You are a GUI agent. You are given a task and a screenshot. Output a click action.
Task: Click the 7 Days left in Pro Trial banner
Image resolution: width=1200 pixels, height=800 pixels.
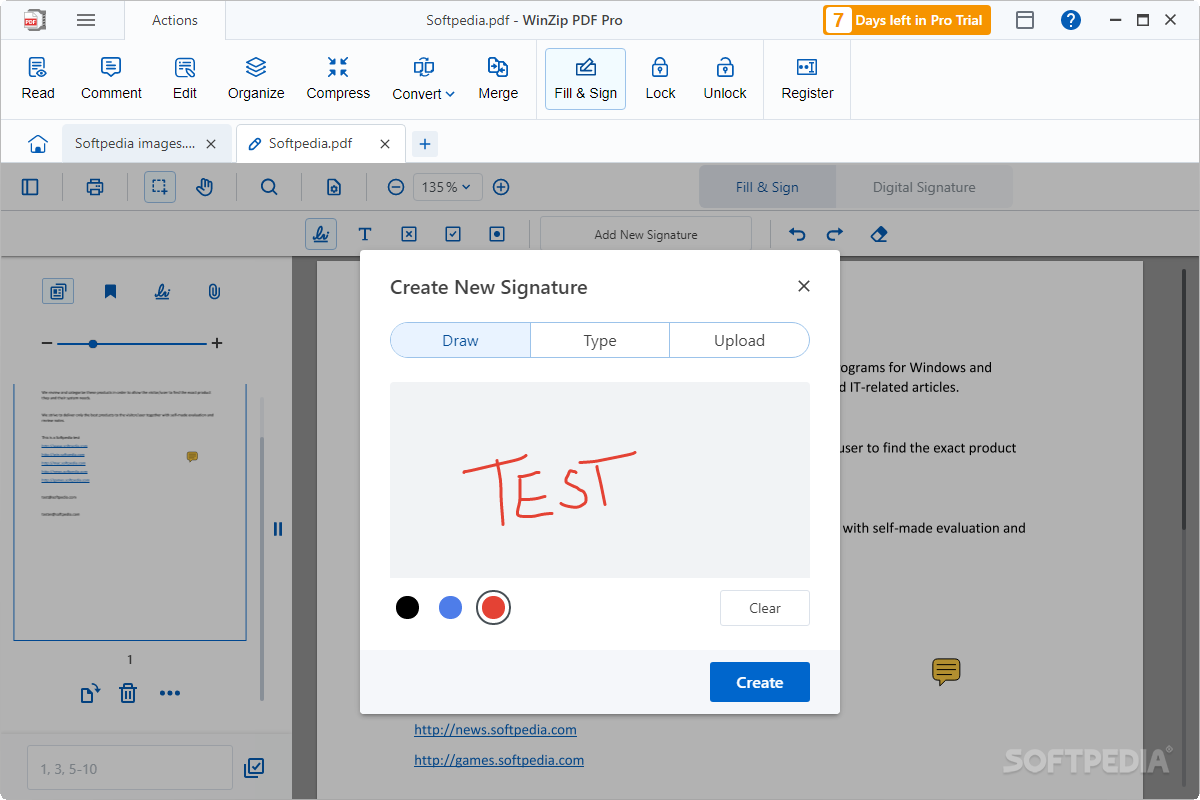(907, 20)
